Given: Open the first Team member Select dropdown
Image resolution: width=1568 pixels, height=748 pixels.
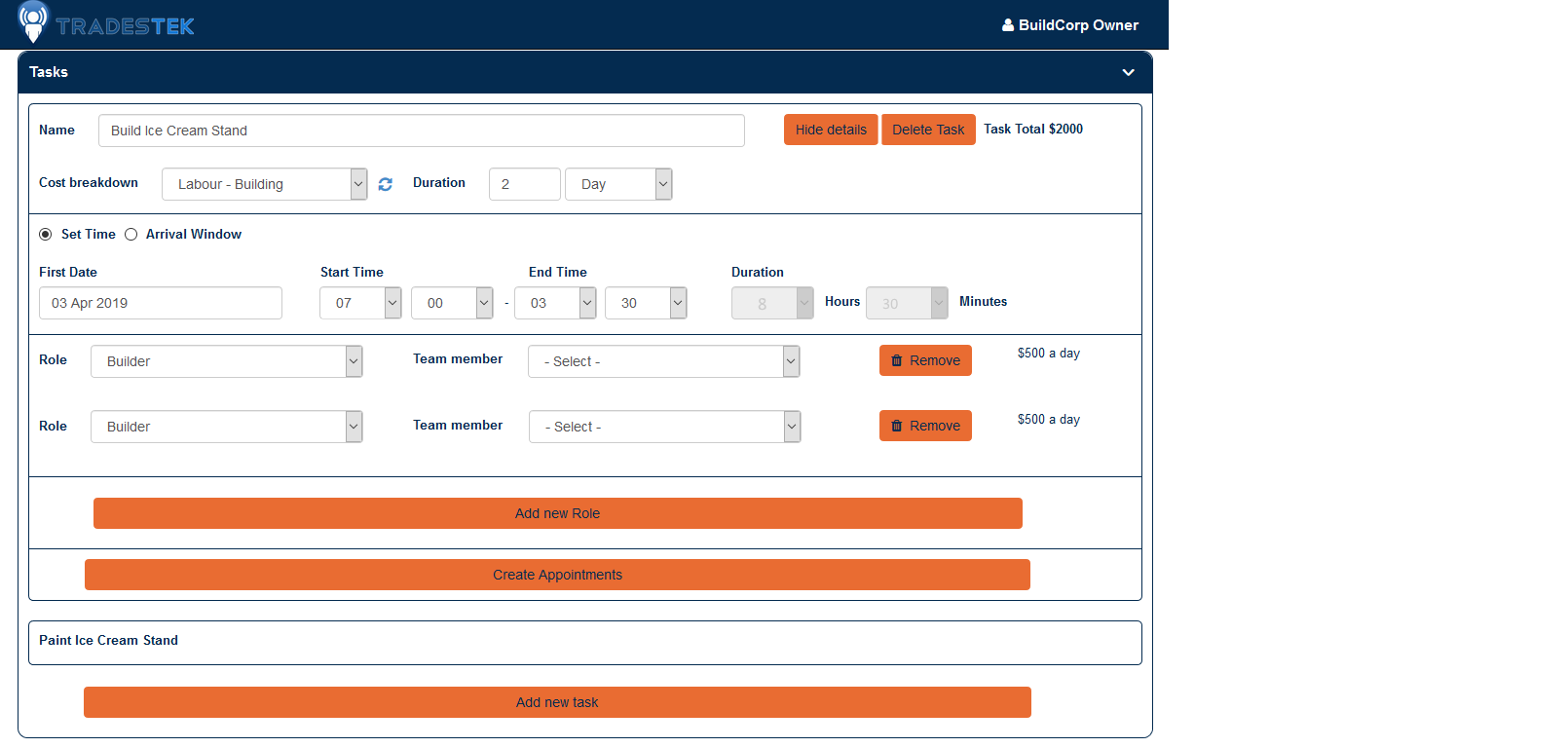Looking at the screenshot, I should [x=663, y=361].
